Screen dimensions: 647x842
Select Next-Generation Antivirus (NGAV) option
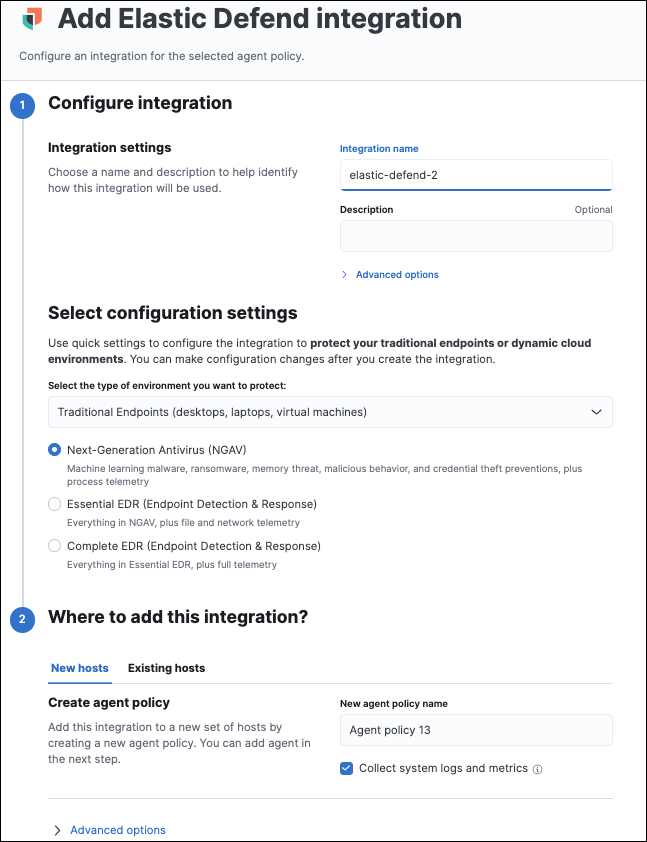pos(55,450)
